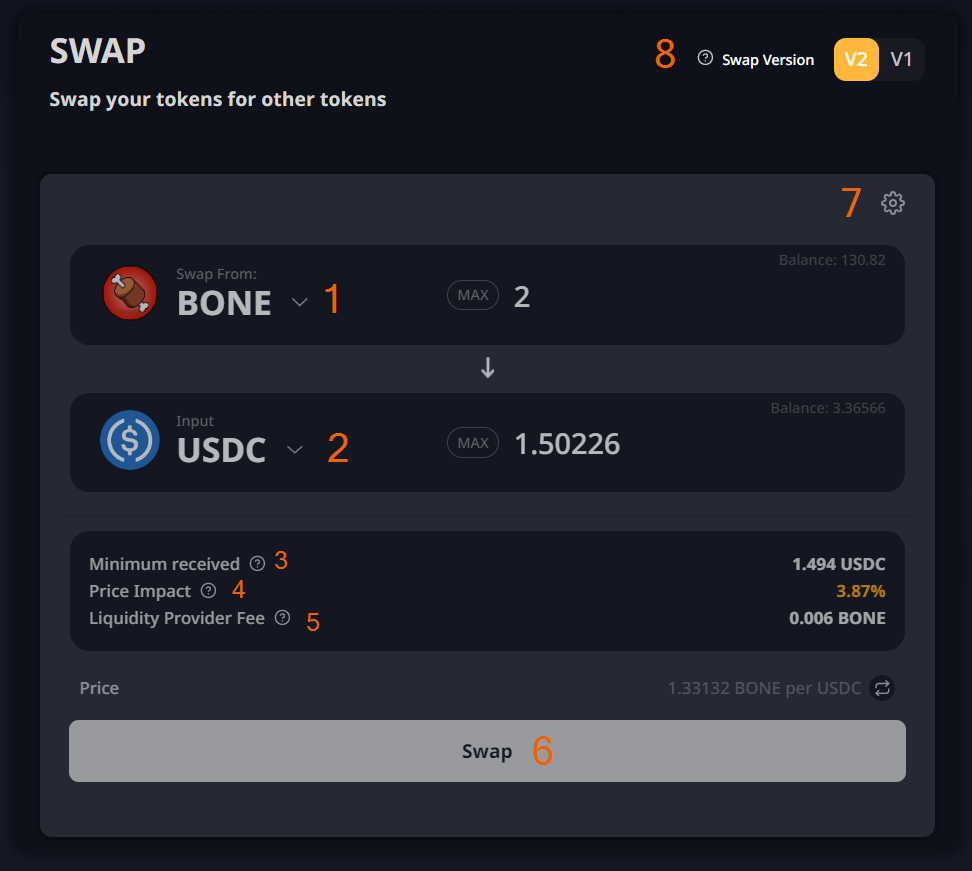
Task: Switch to V1 swap version
Action: tap(901, 59)
